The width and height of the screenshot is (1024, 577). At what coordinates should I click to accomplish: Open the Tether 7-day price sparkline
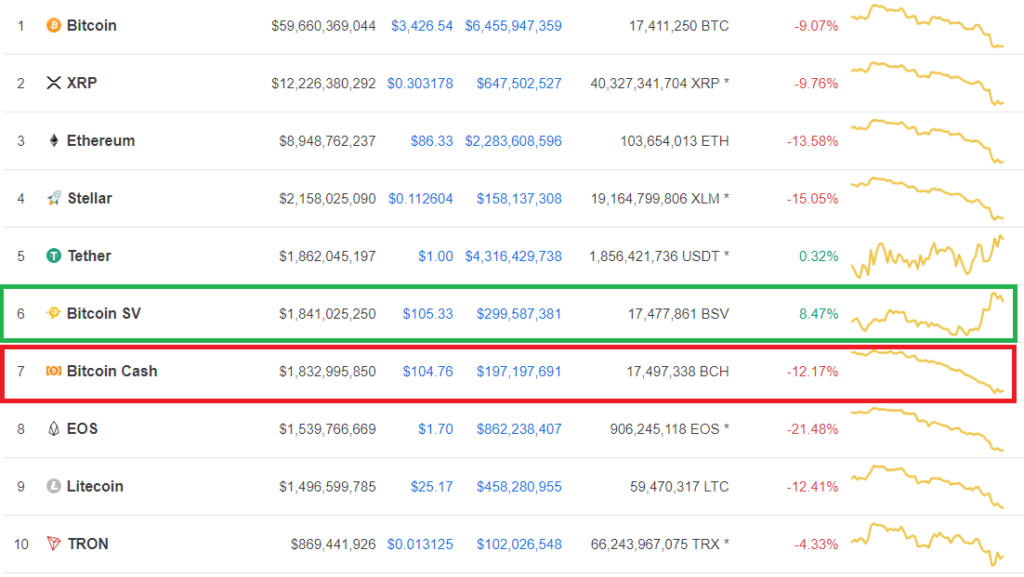point(927,256)
